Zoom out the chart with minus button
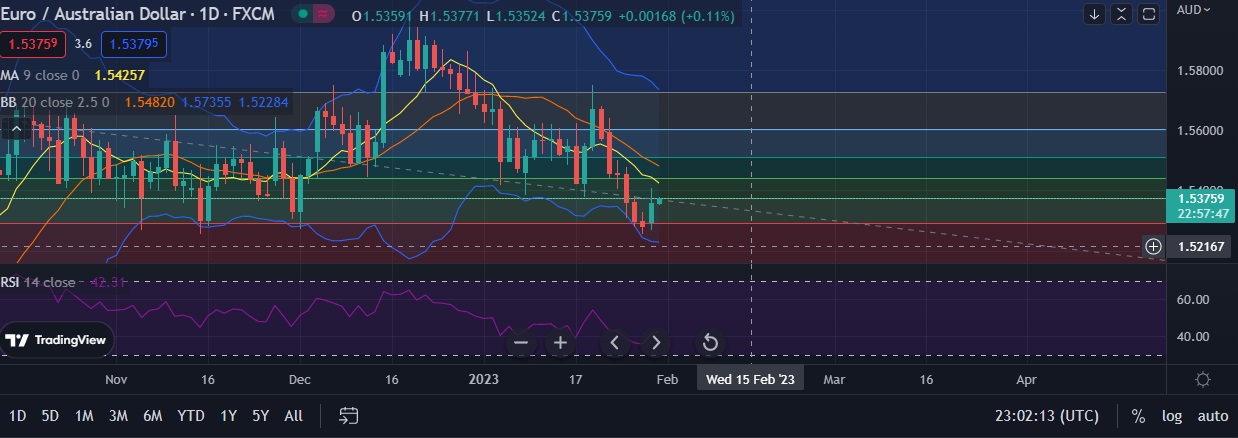This screenshot has height=438, width=1238. point(521,343)
